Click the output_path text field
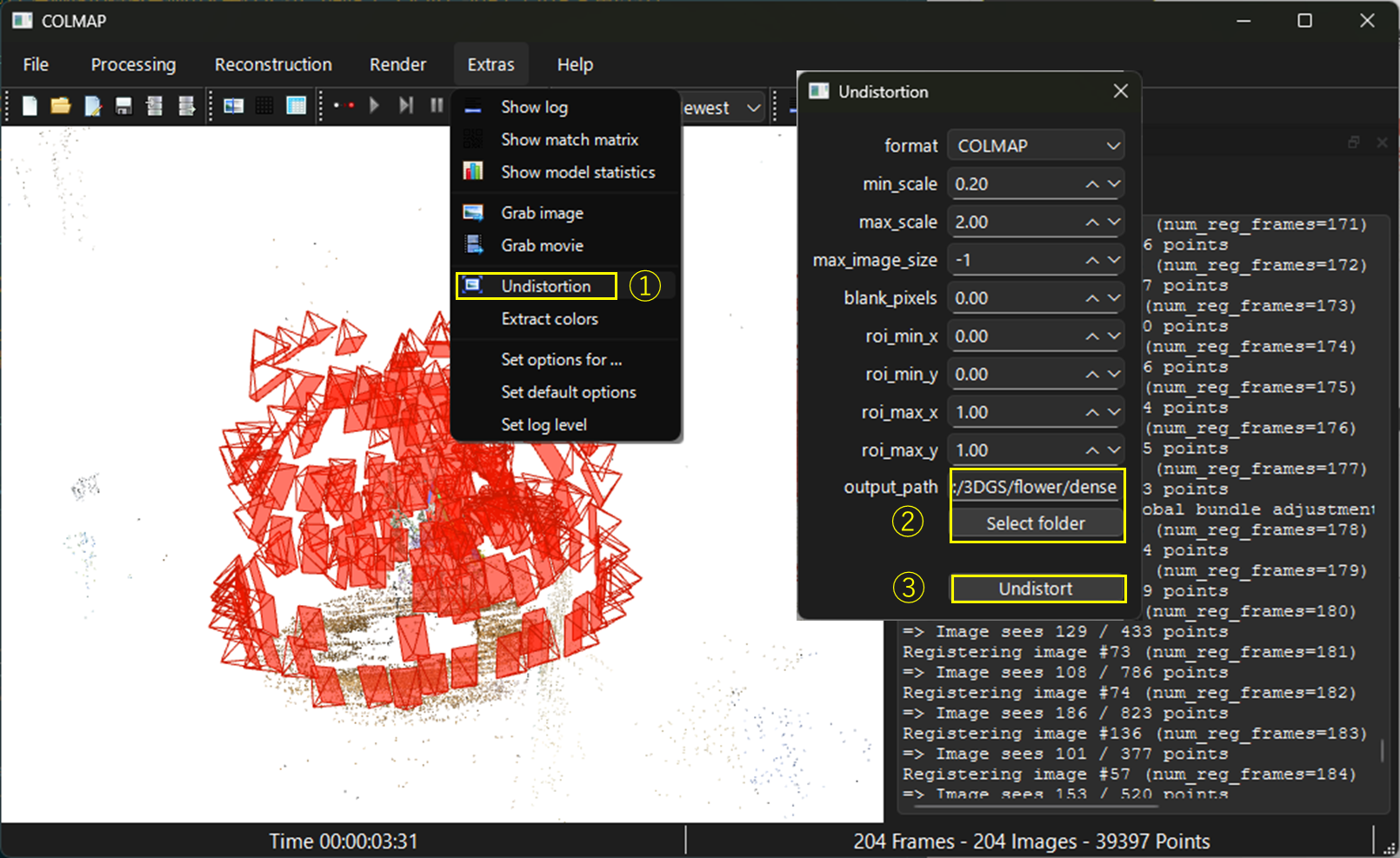The image size is (1400, 858). 1035,487
